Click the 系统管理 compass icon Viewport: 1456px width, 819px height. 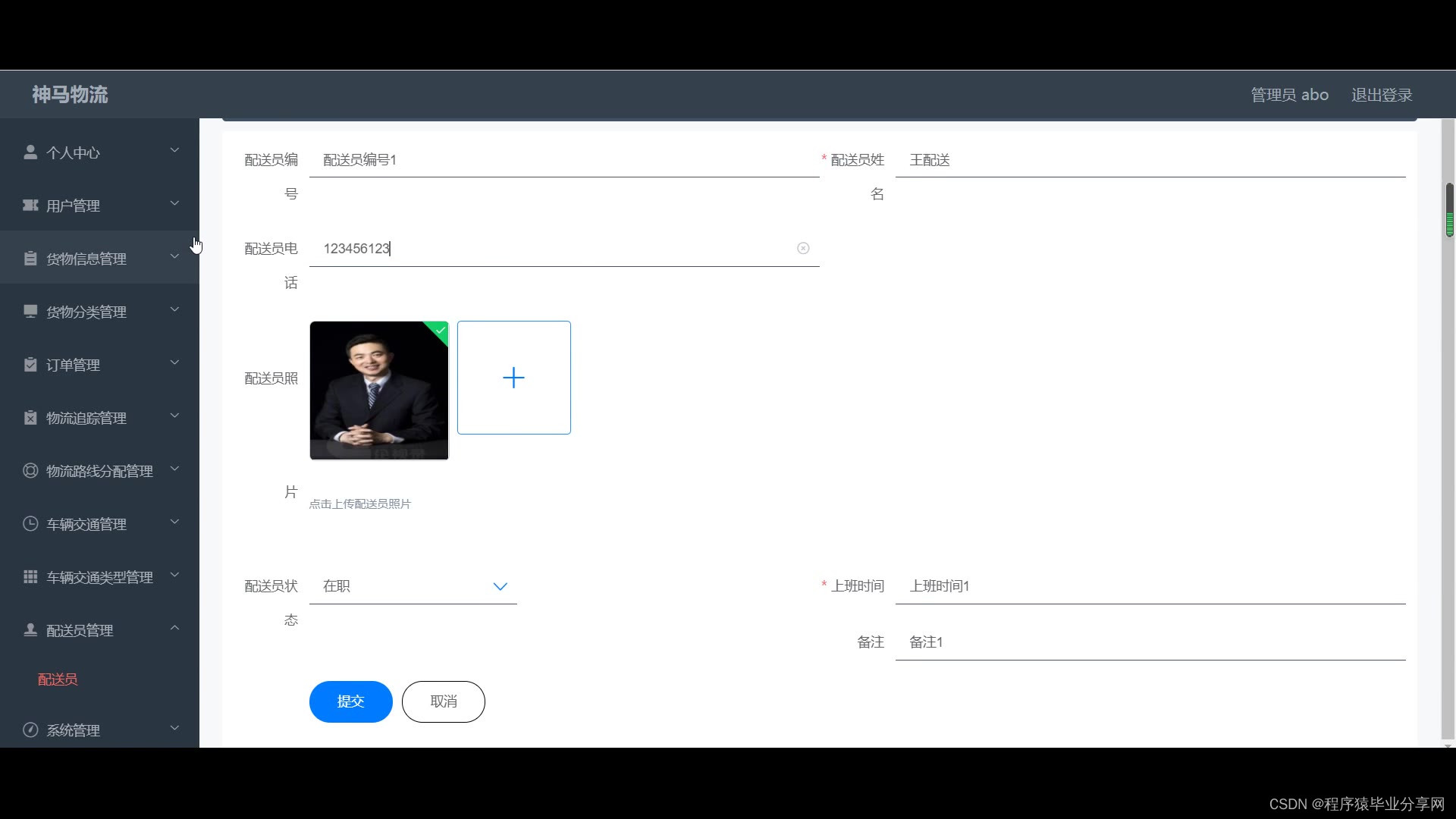pos(30,730)
